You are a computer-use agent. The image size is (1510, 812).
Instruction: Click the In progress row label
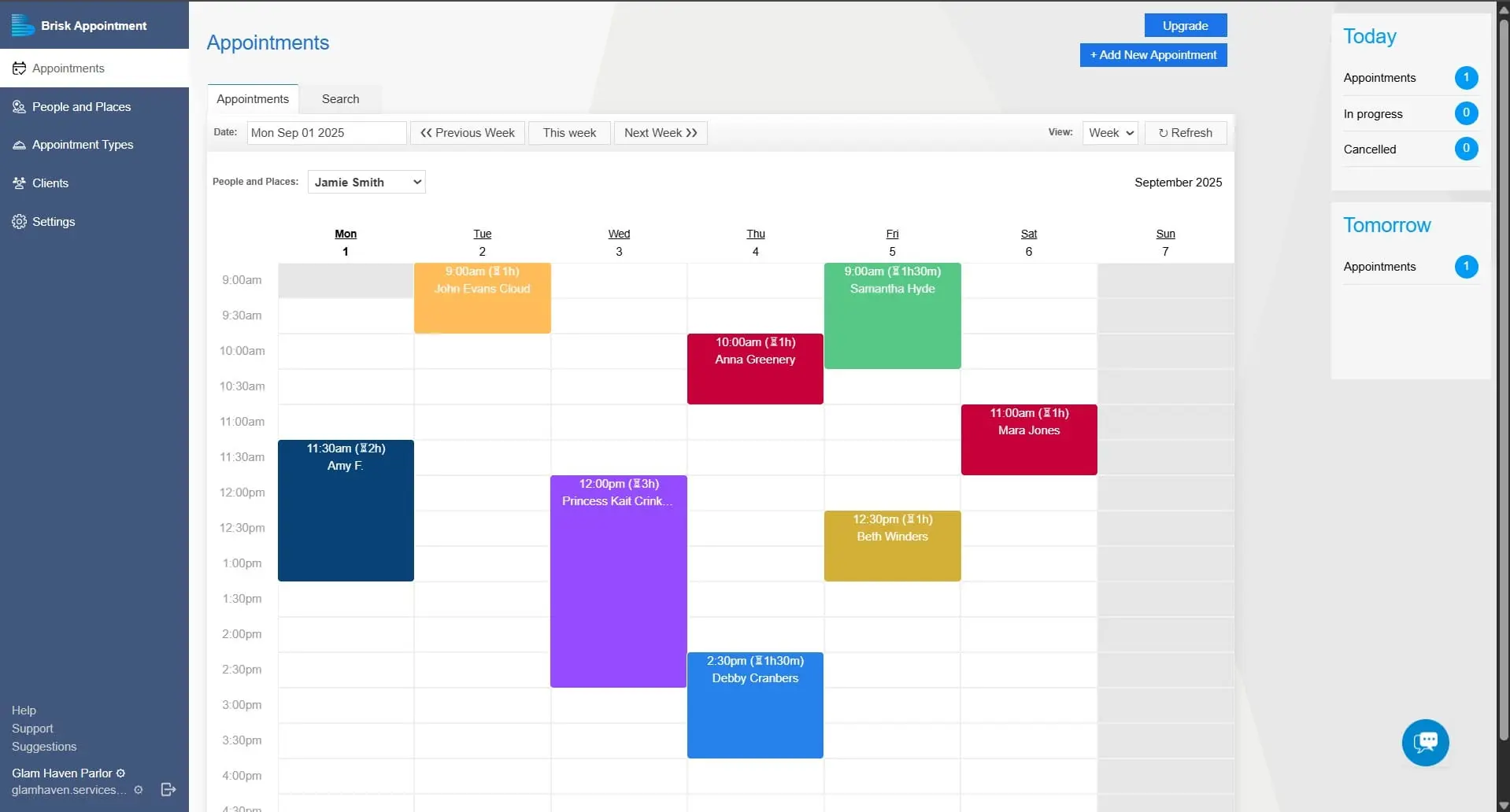1373,114
